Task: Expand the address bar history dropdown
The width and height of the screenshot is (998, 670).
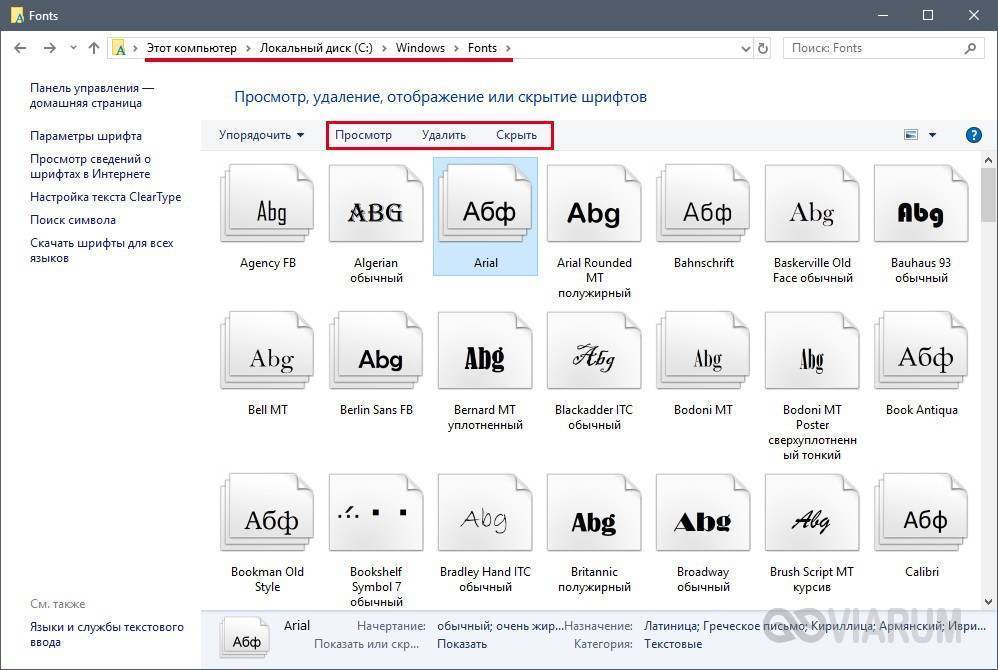Action: pos(745,48)
